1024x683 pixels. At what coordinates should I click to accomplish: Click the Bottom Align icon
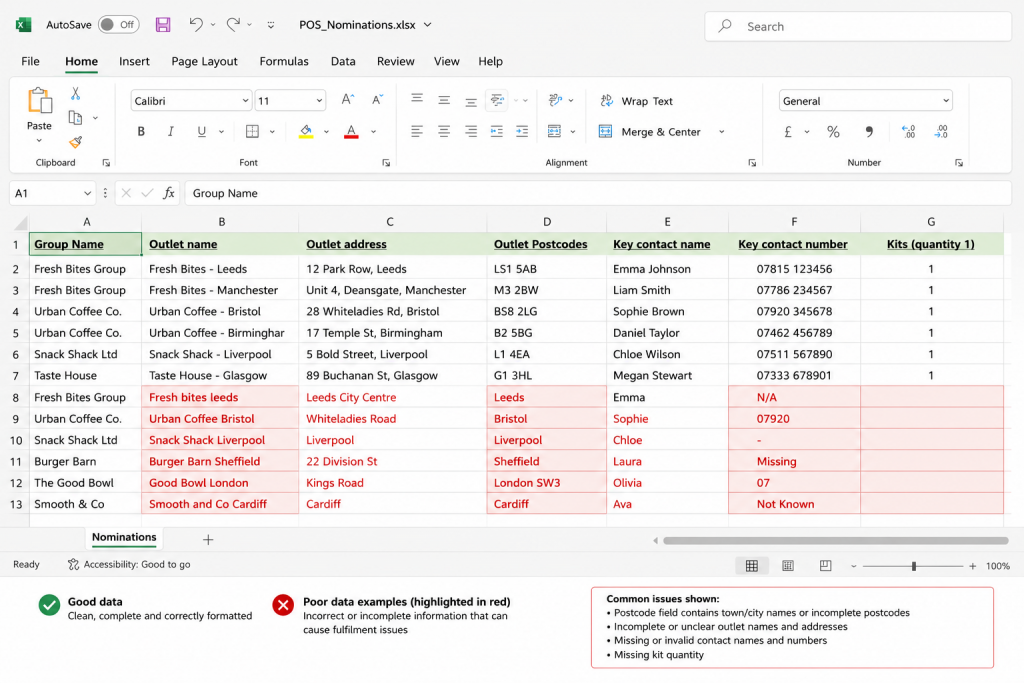(471, 101)
